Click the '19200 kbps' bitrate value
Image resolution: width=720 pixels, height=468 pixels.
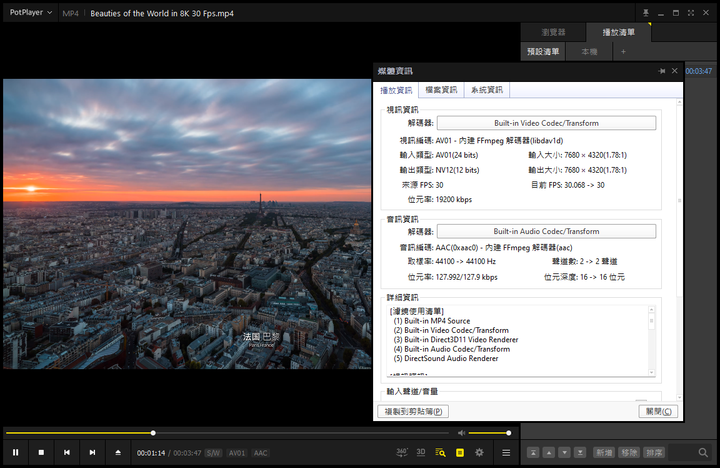tap(454, 199)
